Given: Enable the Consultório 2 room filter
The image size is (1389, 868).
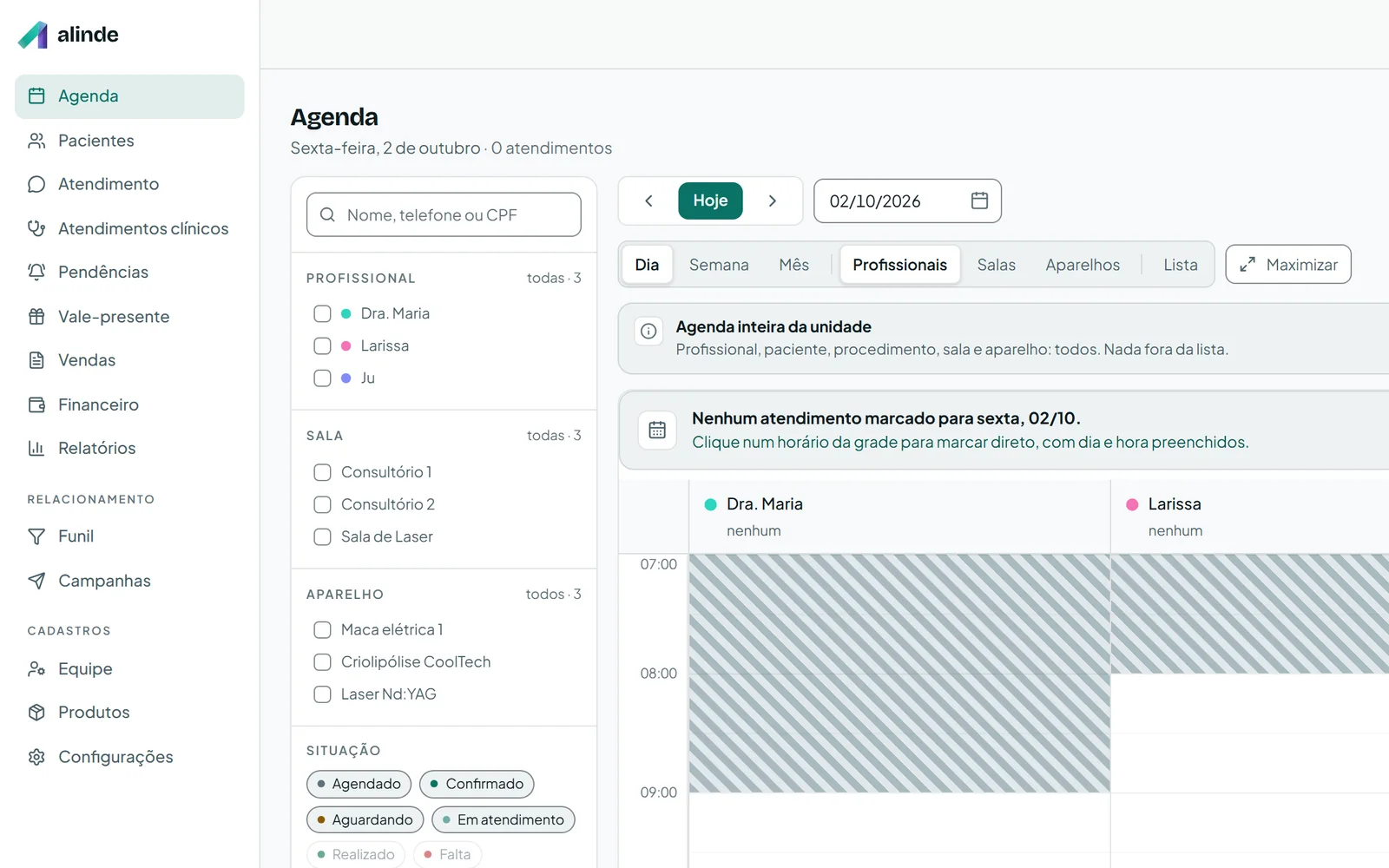Looking at the screenshot, I should point(322,504).
